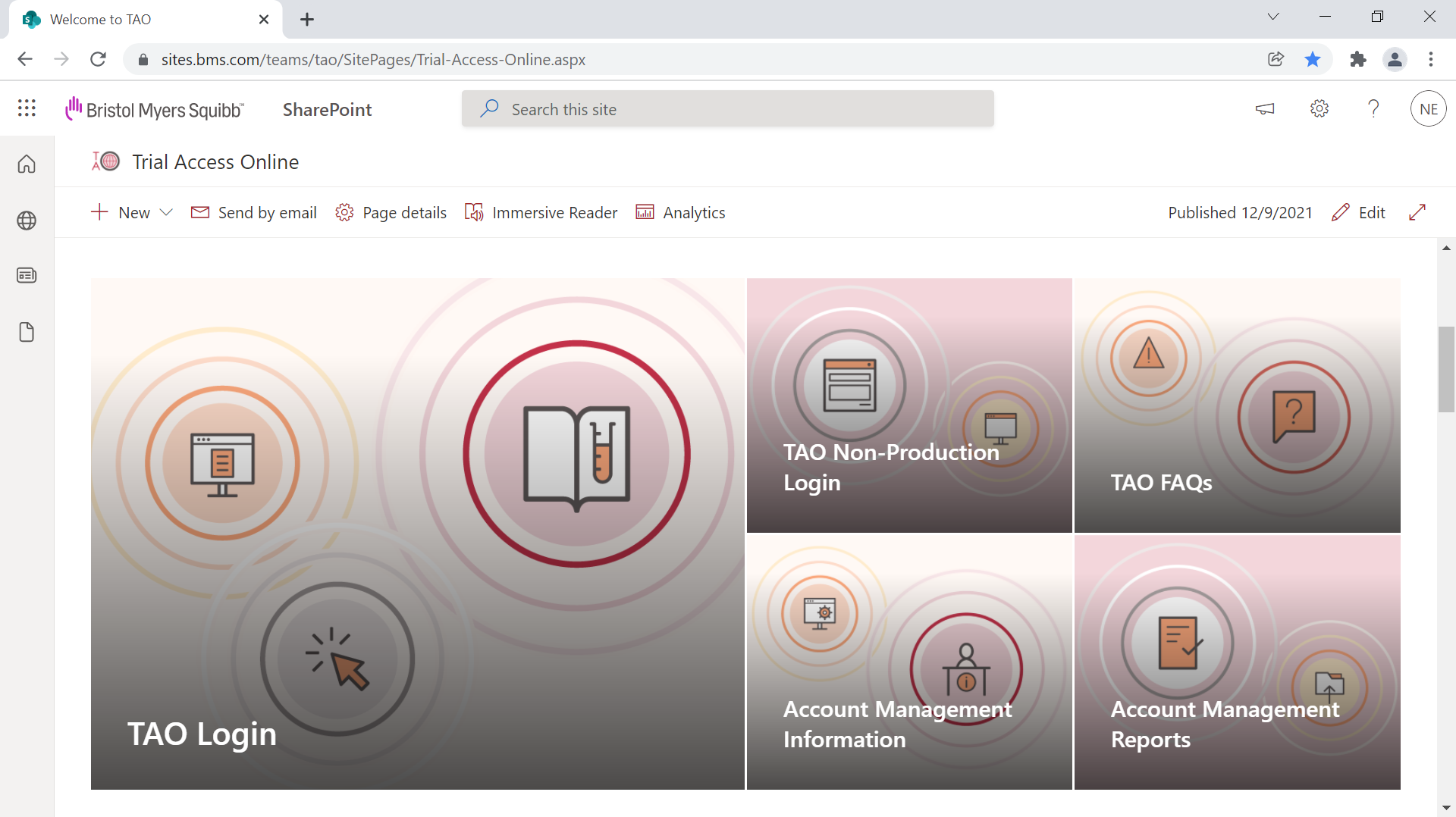The height and width of the screenshot is (817, 1456).
Task: Choose Send by email
Action: [x=254, y=212]
